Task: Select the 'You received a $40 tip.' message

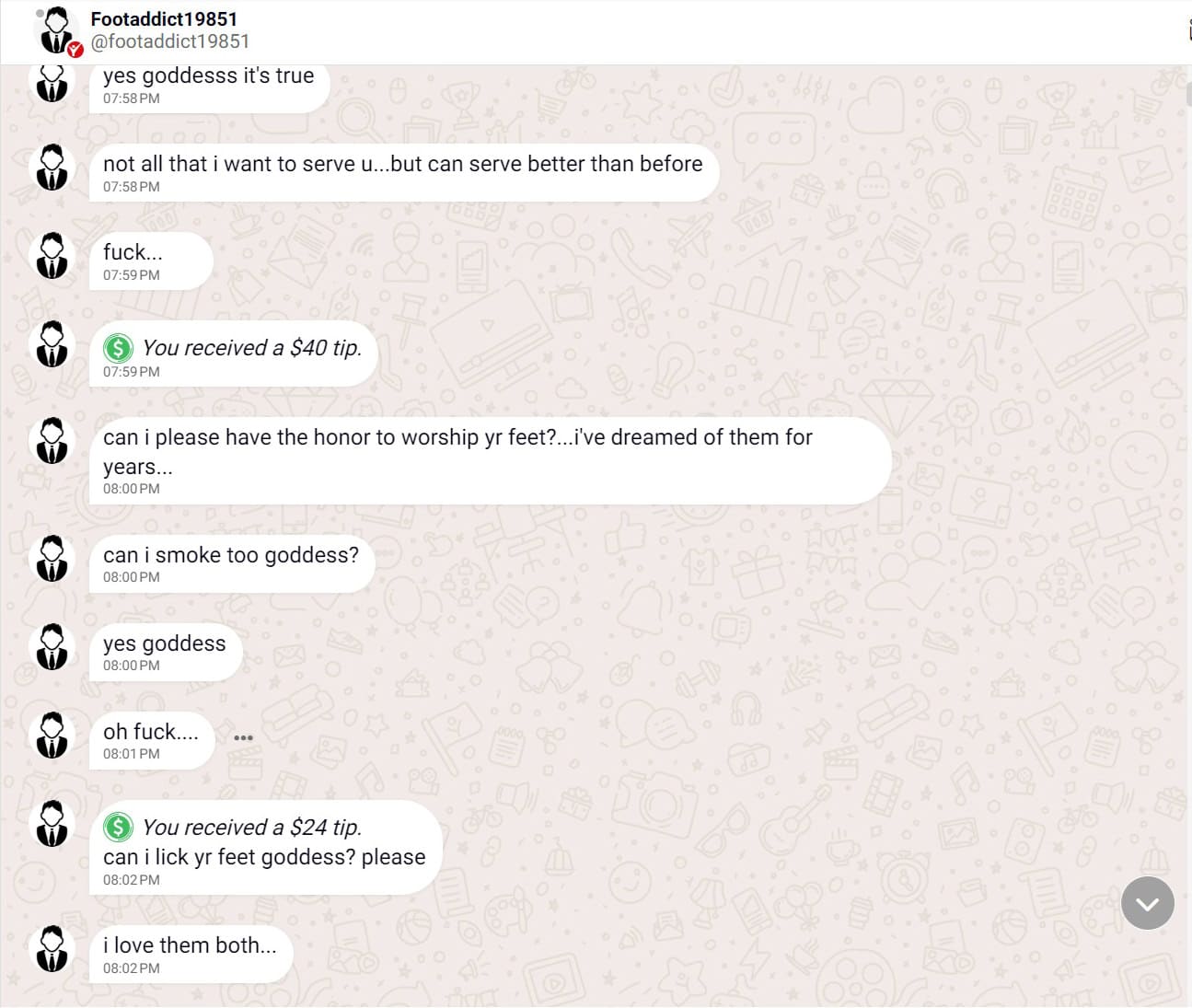Action: [x=233, y=354]
